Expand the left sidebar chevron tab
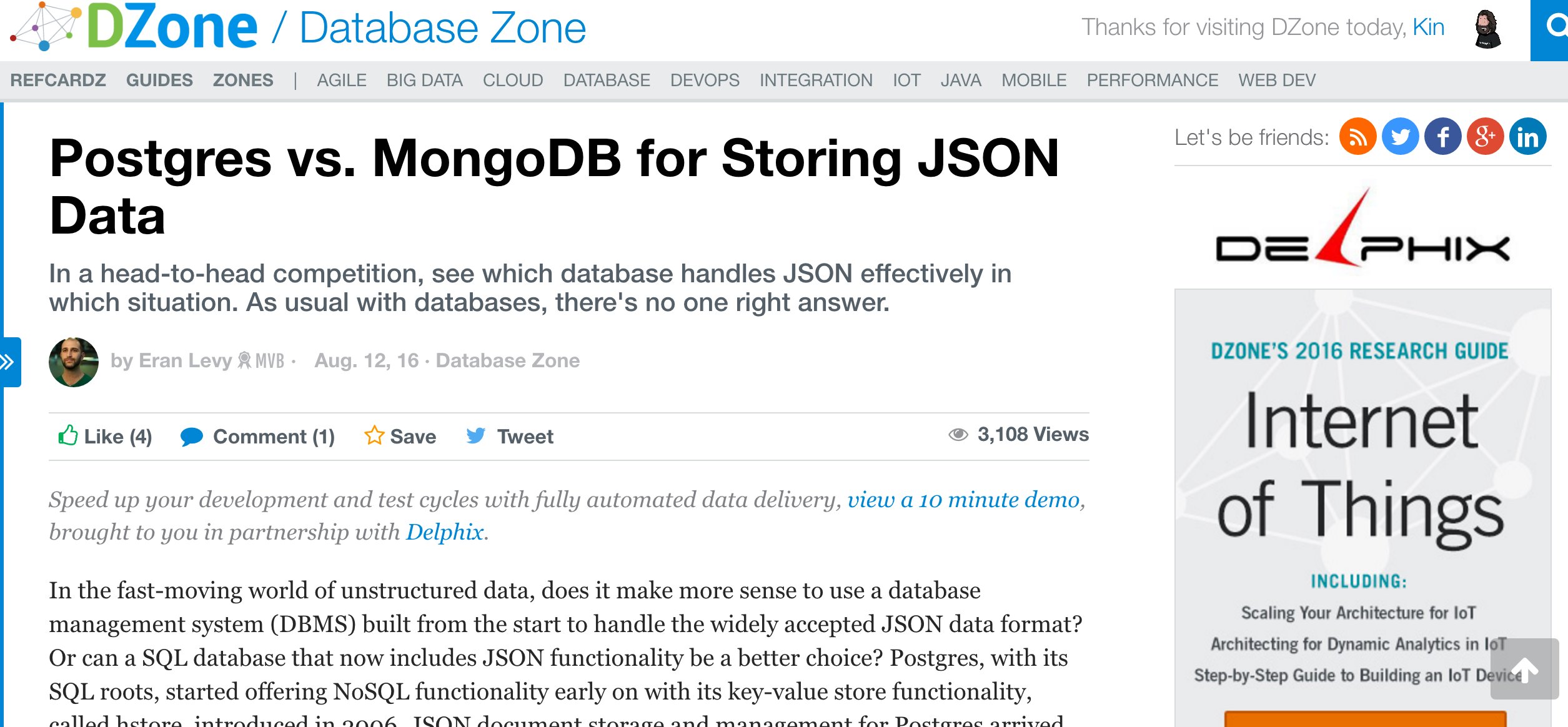 (x=9, y=362)
